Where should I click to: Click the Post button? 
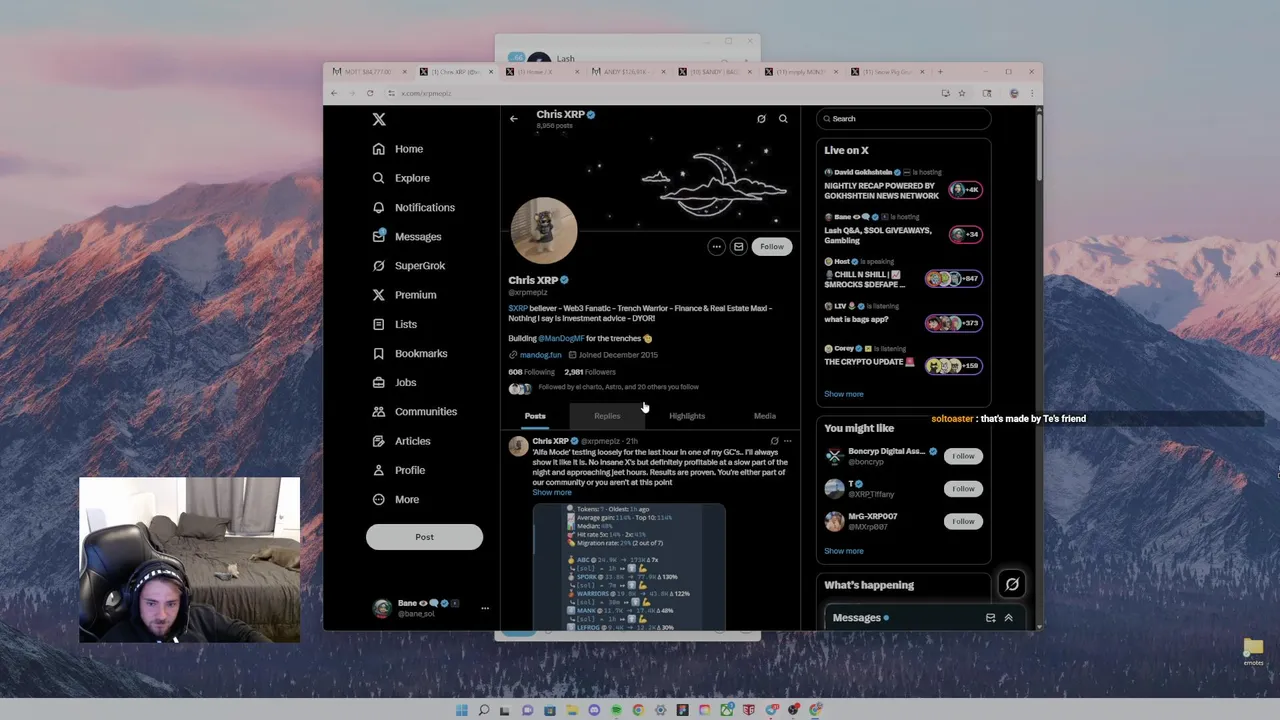coord(424,537)
